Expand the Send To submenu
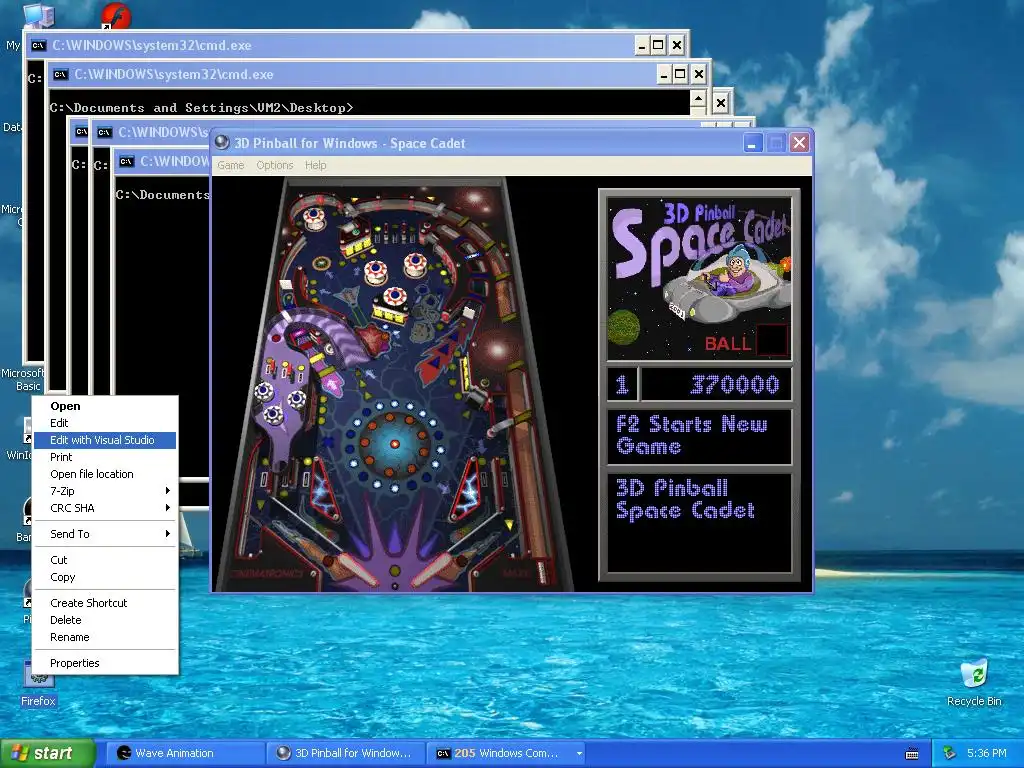Image resolution: width=1024 pixels, height=768 pixels. (x=104, y=534)
